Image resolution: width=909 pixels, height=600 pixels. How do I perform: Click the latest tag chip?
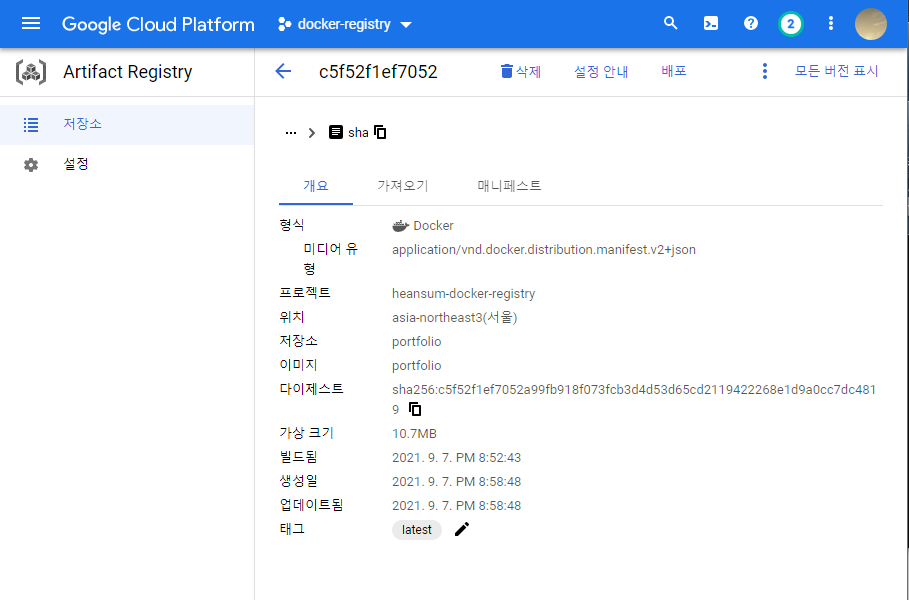point(417,530)
